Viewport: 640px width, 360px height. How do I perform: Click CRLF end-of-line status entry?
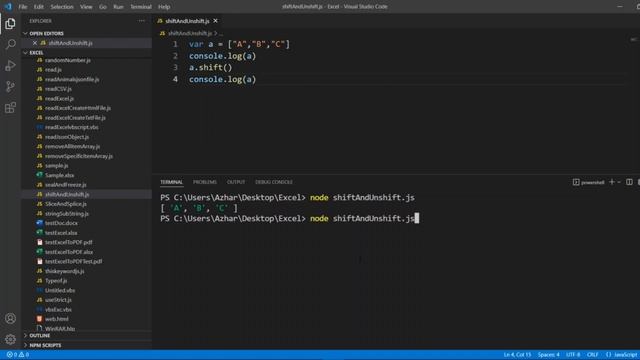[x=593, y=355]
